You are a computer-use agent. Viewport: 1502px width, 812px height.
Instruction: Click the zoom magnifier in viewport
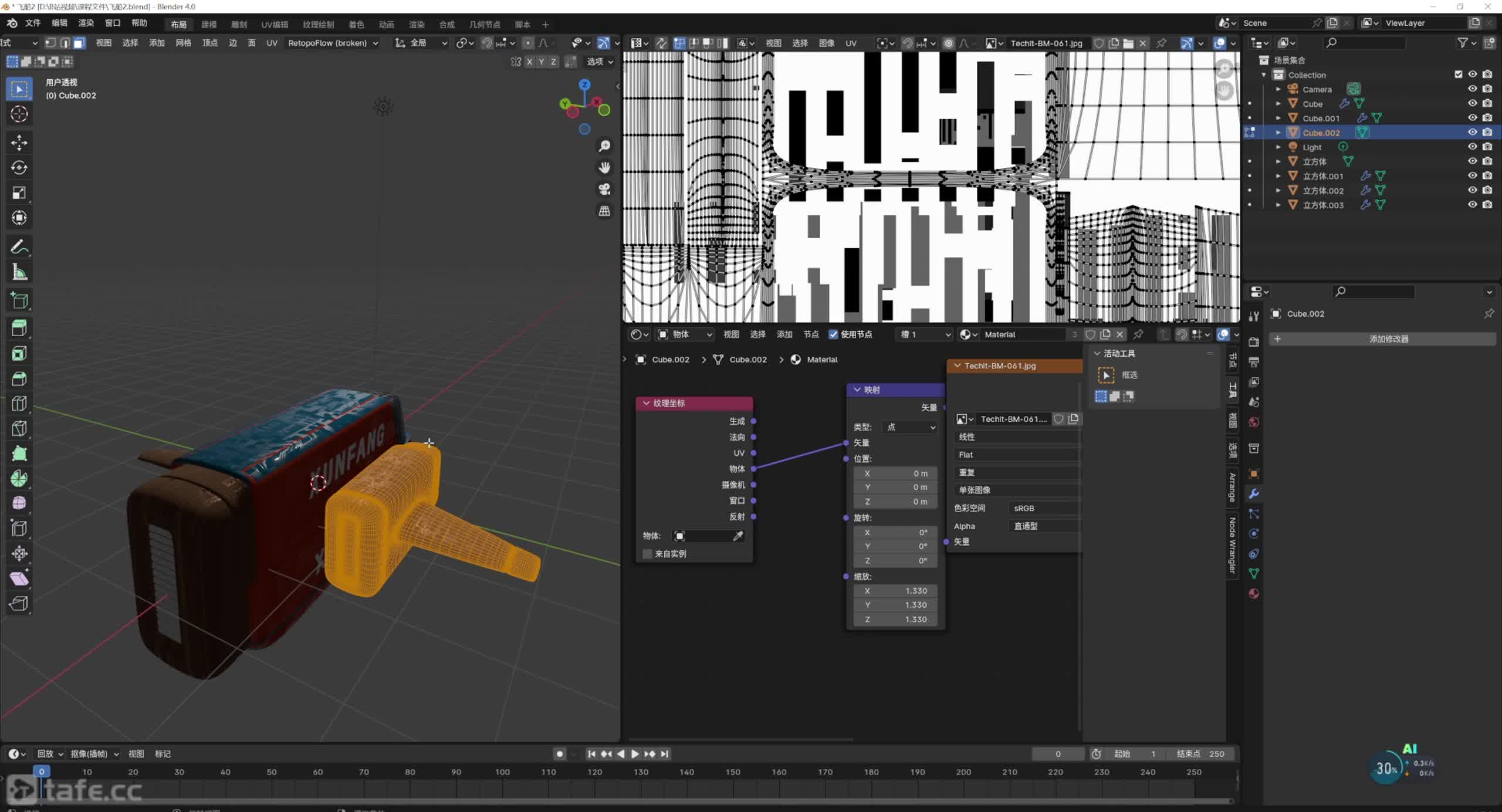coord(604,146)
